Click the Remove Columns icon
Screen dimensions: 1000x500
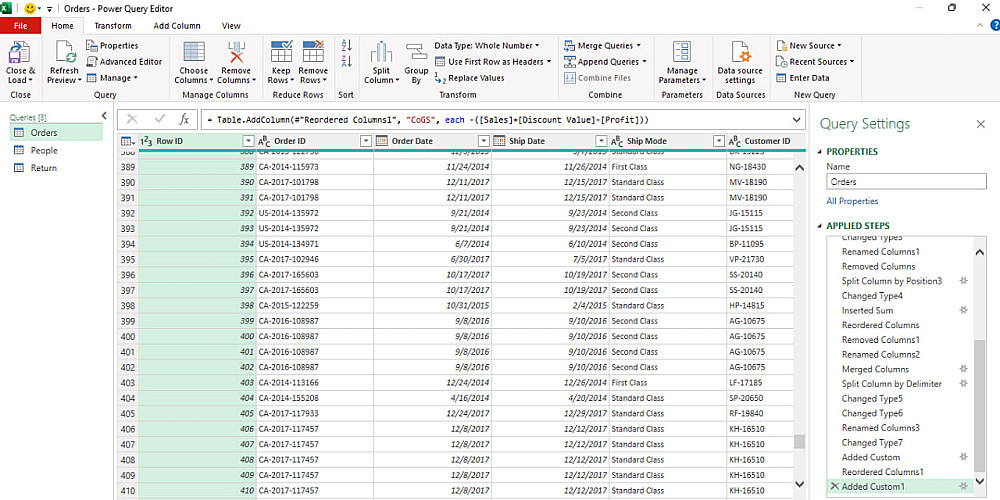click(236, 53)
